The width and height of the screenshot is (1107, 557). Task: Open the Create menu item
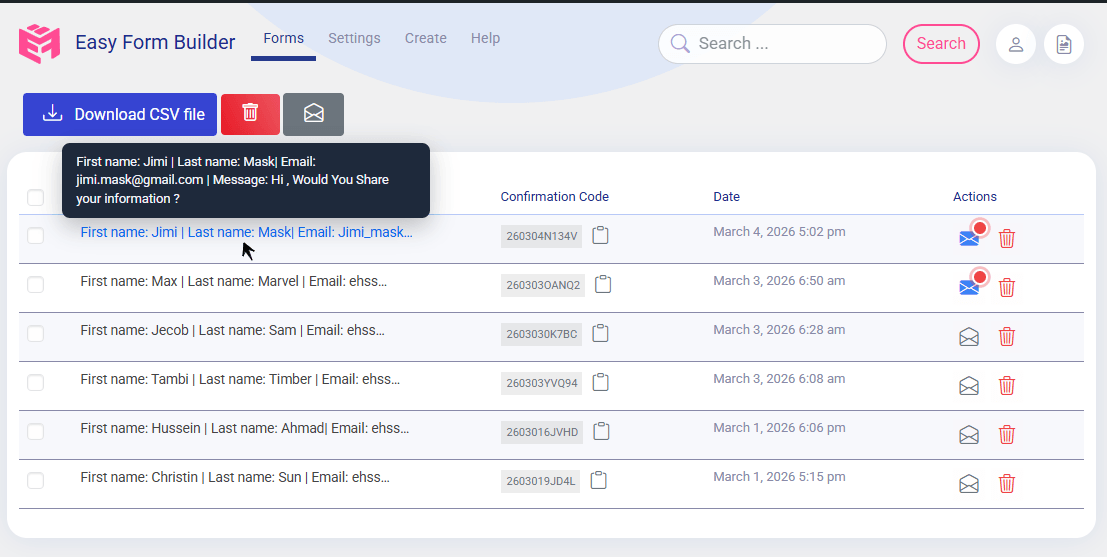point(425,38)
